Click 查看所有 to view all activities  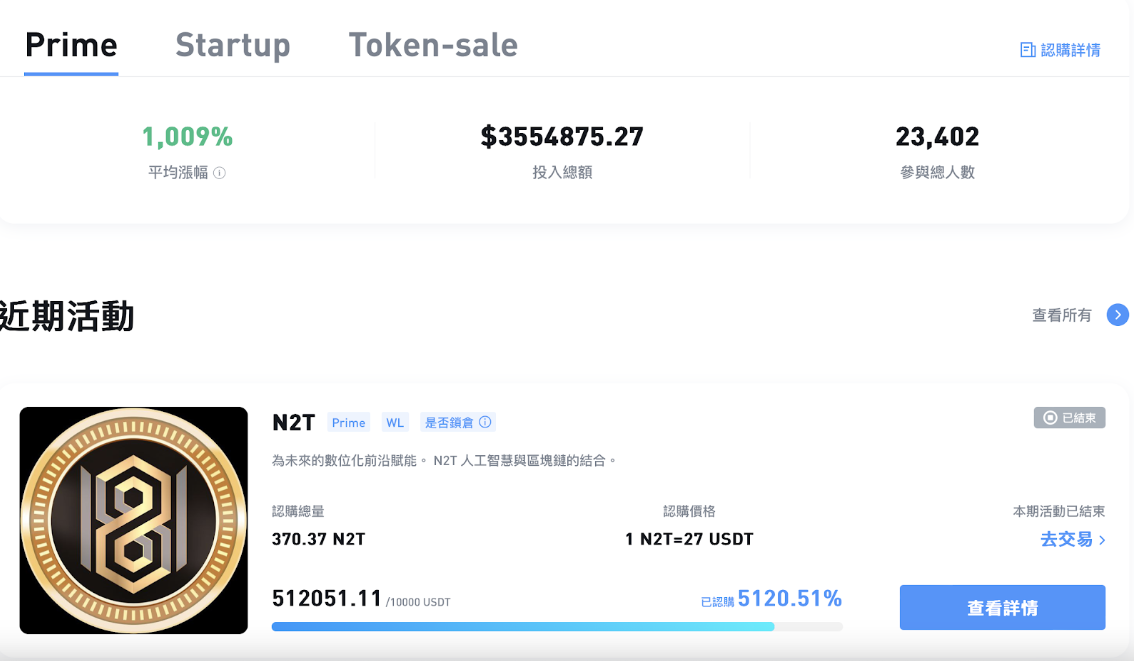point(1061,316)
